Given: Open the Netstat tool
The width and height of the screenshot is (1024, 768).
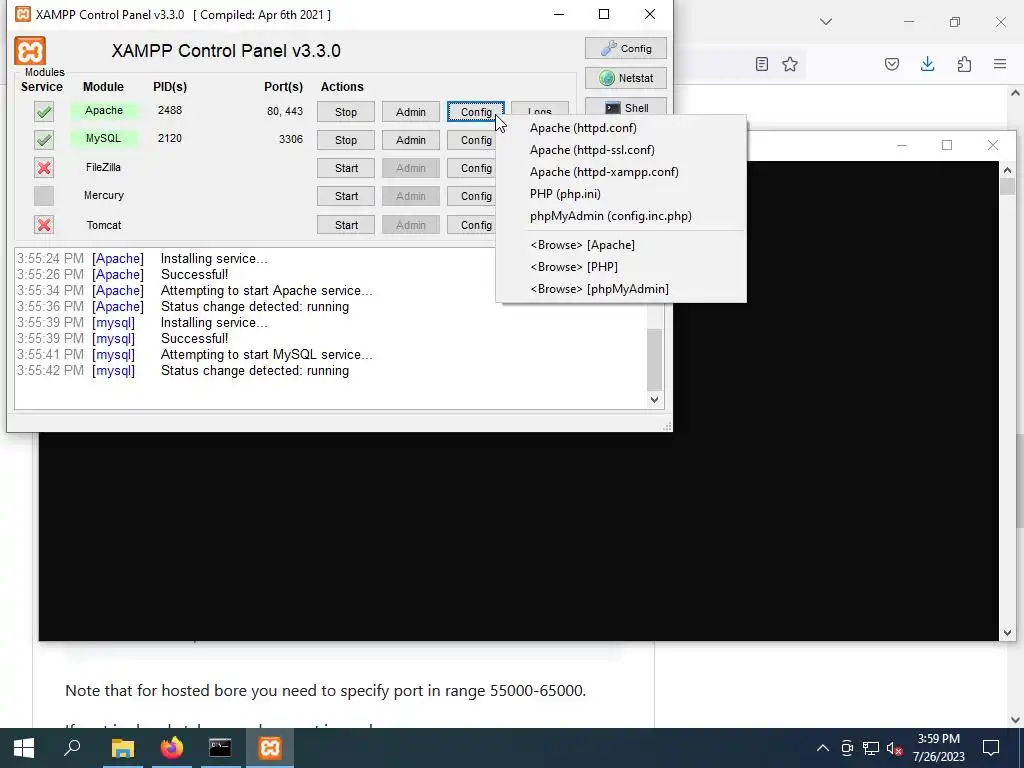Looking at the screenshot, I should tap(626, 78).
